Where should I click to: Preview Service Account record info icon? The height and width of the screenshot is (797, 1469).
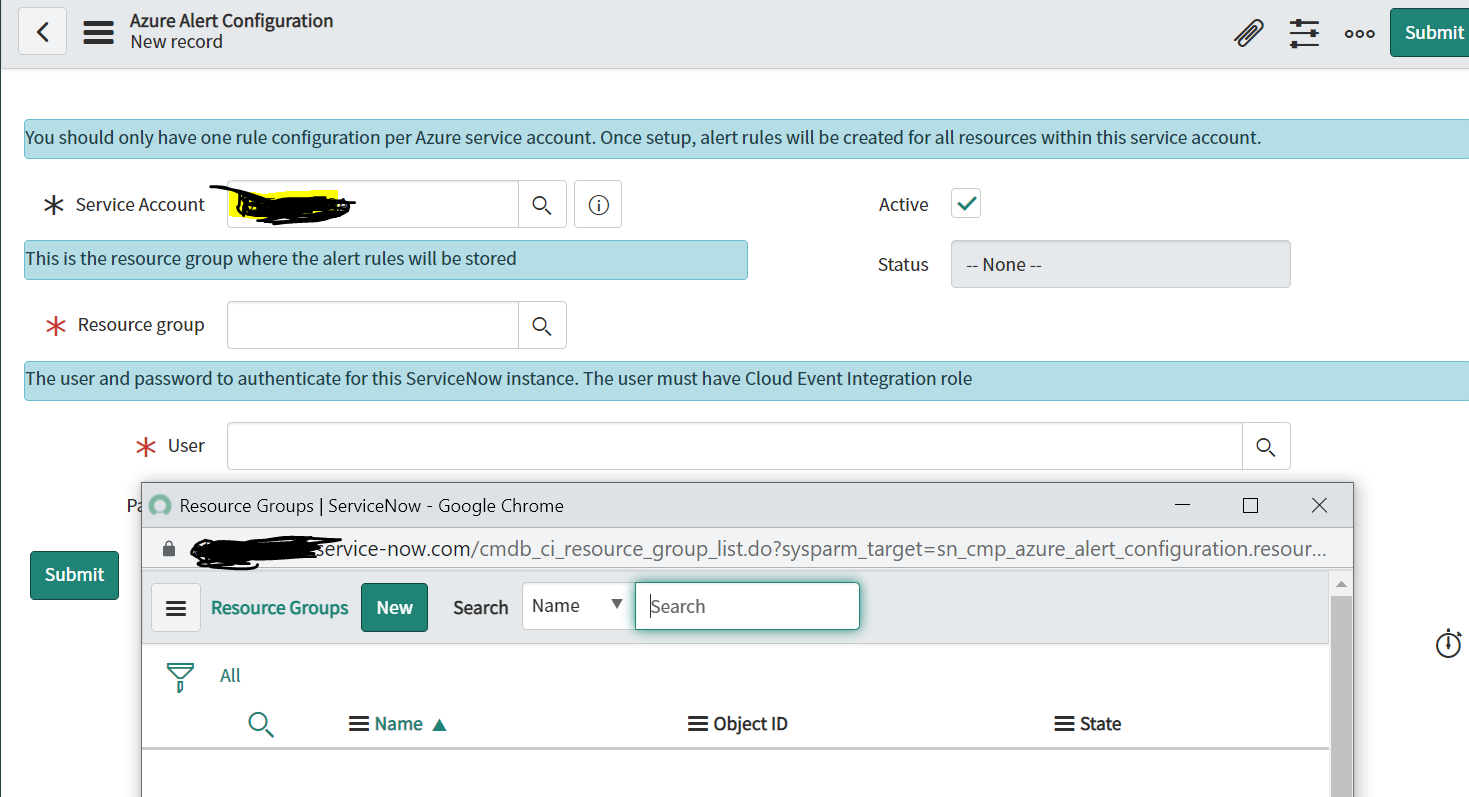[x=598, y=204]
